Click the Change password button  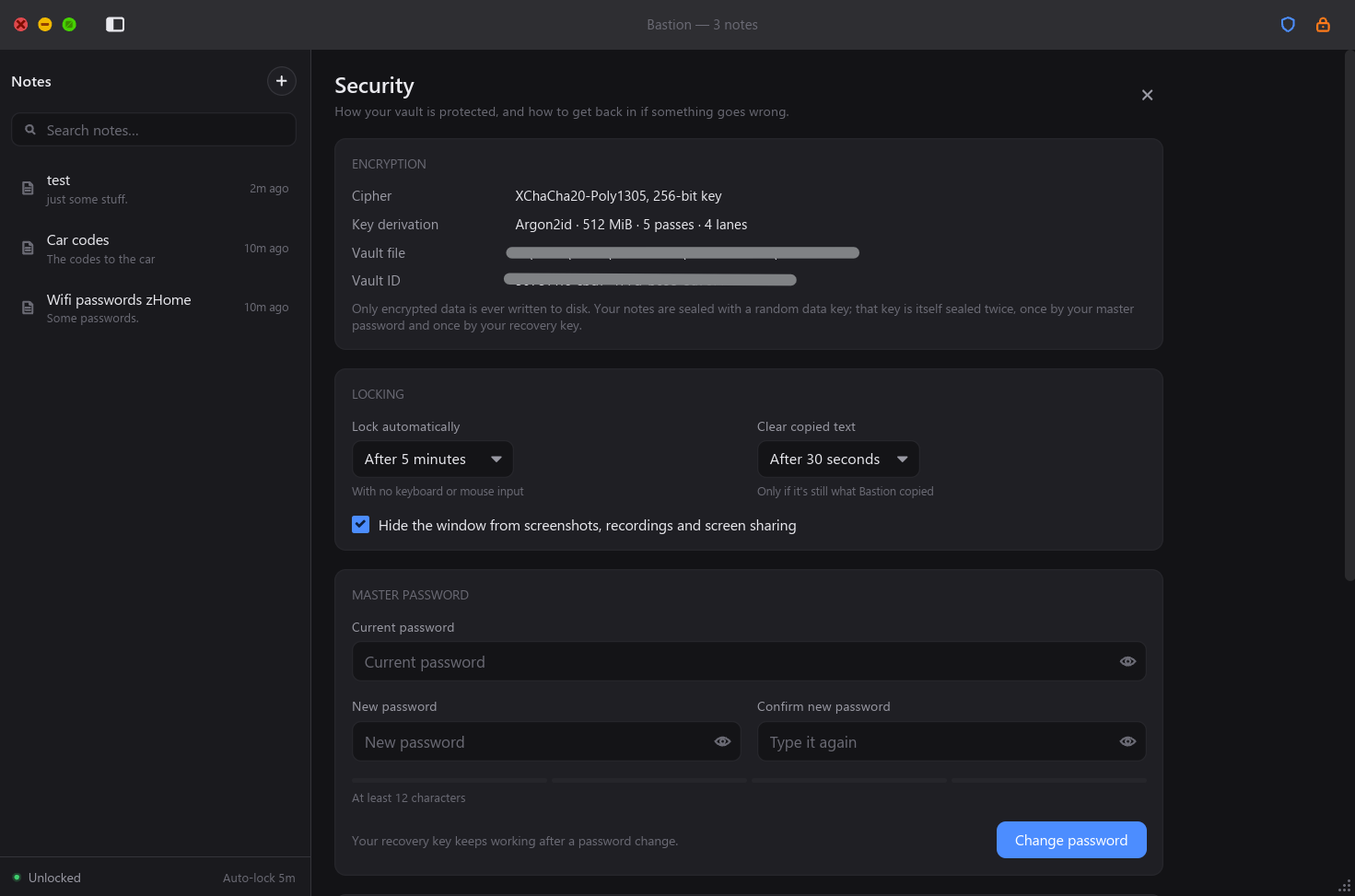pyautogui.click(x=1071, y=840)
